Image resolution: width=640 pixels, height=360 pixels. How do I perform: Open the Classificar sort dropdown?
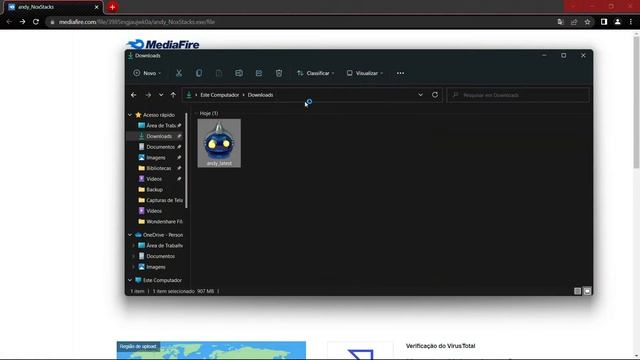(x=316, y=73)
